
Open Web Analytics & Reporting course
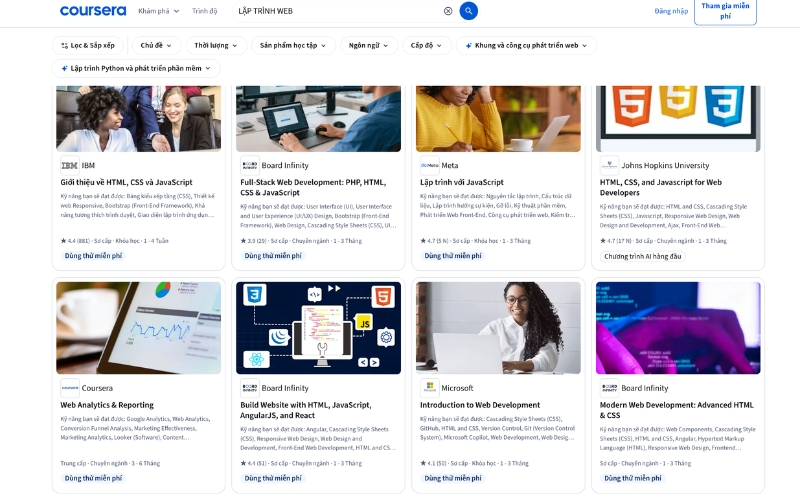tap(107, 405)
